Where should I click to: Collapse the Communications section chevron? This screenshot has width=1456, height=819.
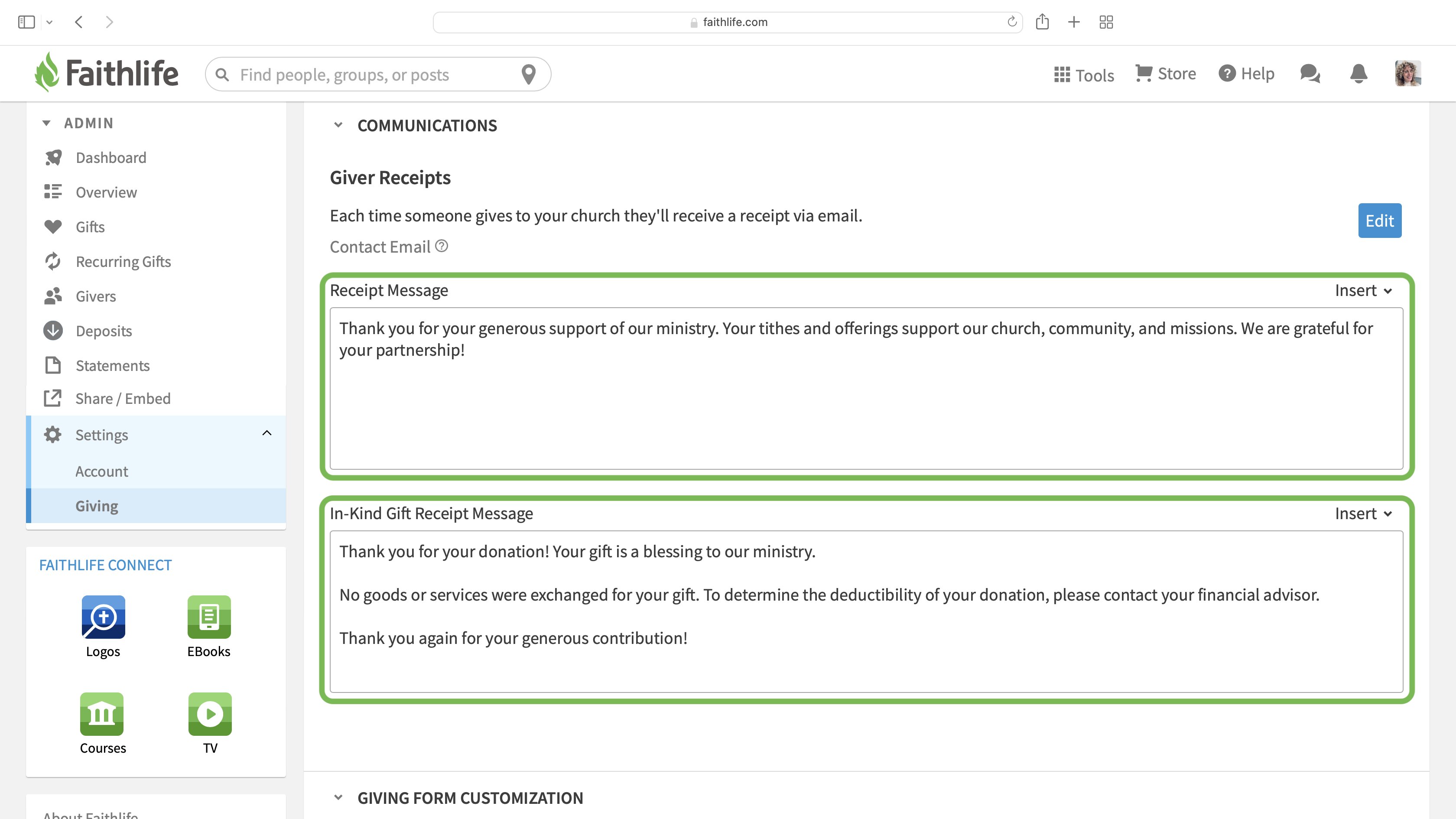click(x=338, y=125)
